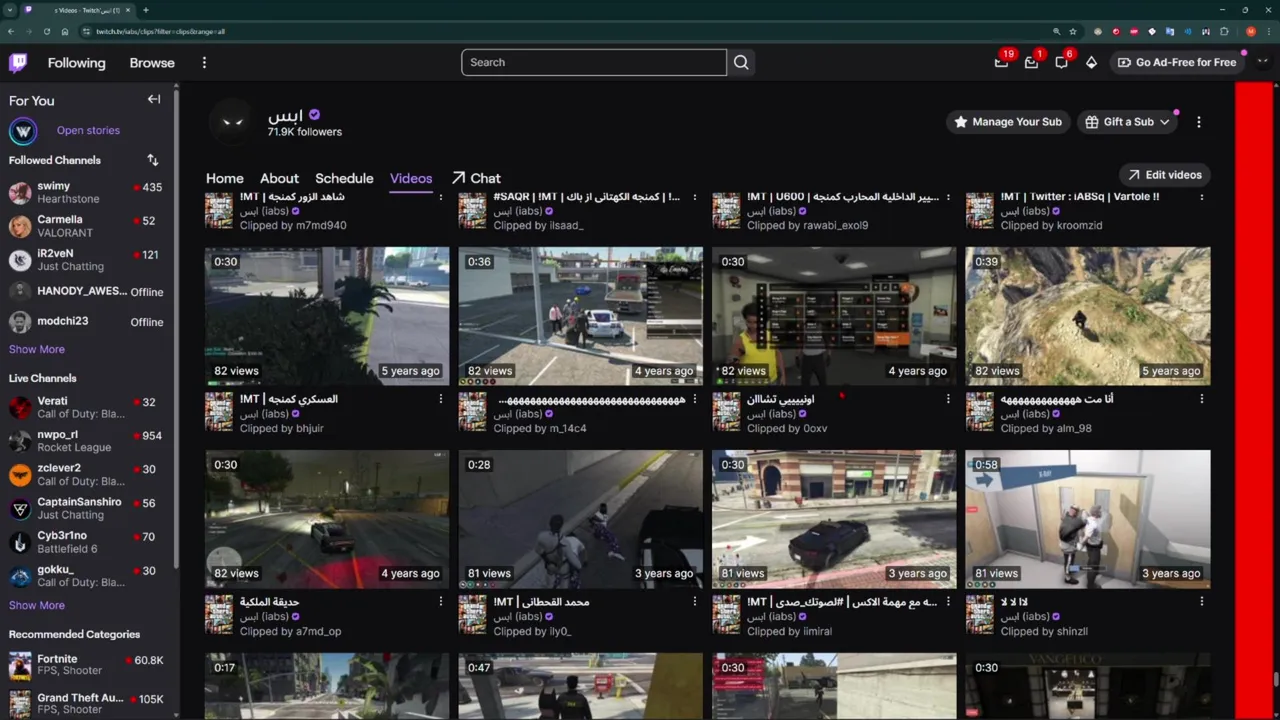The height and width of the screenshot is (720, 1280).
Task: Open the nwpo_rl Rocket League channel
Action: point(86,441)
